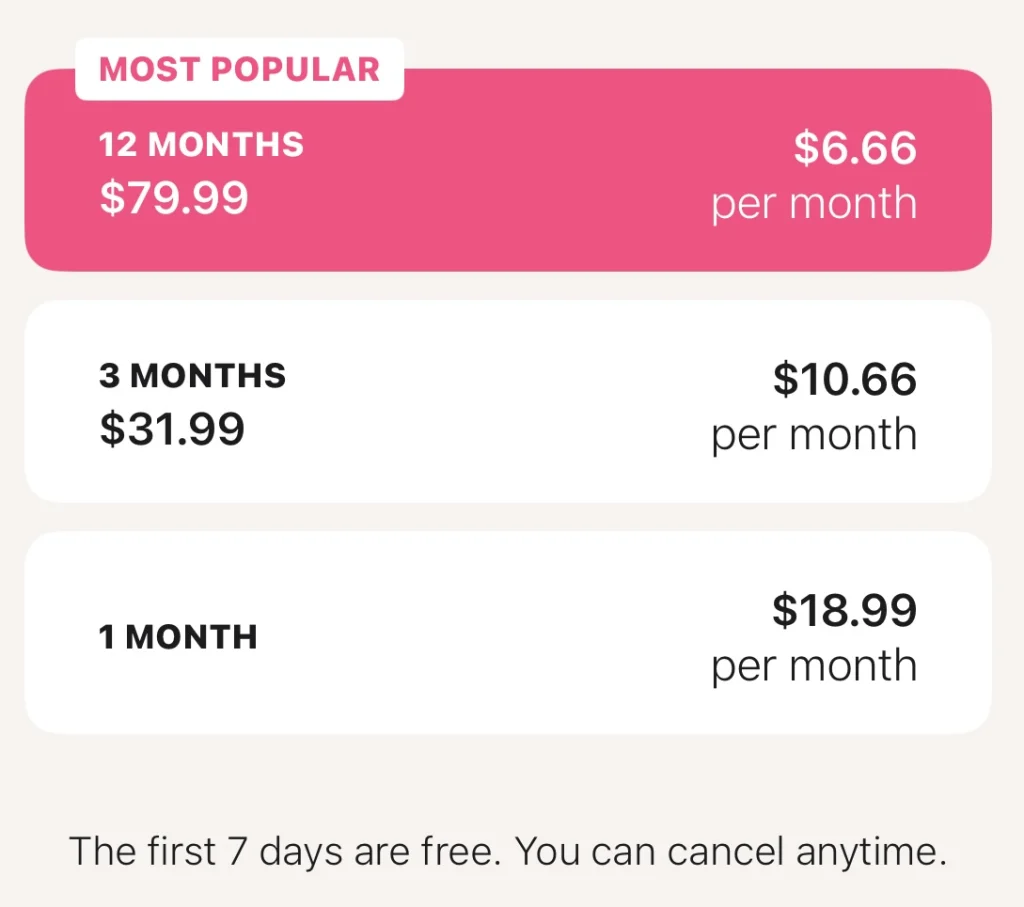Viewport: 1024px width, 907px height.
Task: Tap "You can cancel anytime" text
Action: 733,852
